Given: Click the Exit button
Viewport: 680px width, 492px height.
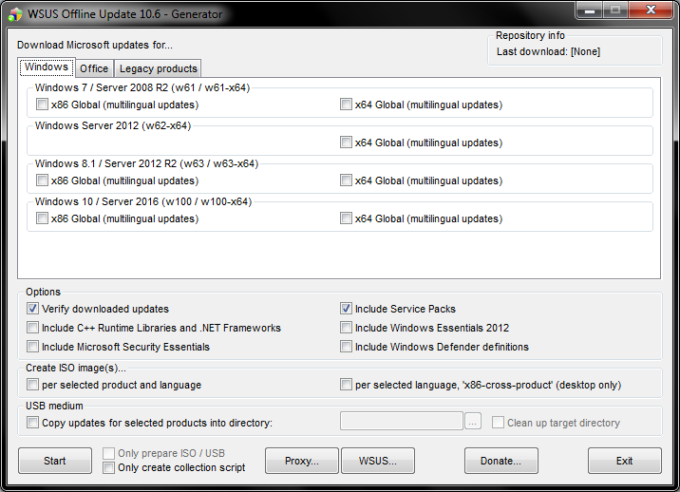Looking at the screenshot, I should click(624, 461).
